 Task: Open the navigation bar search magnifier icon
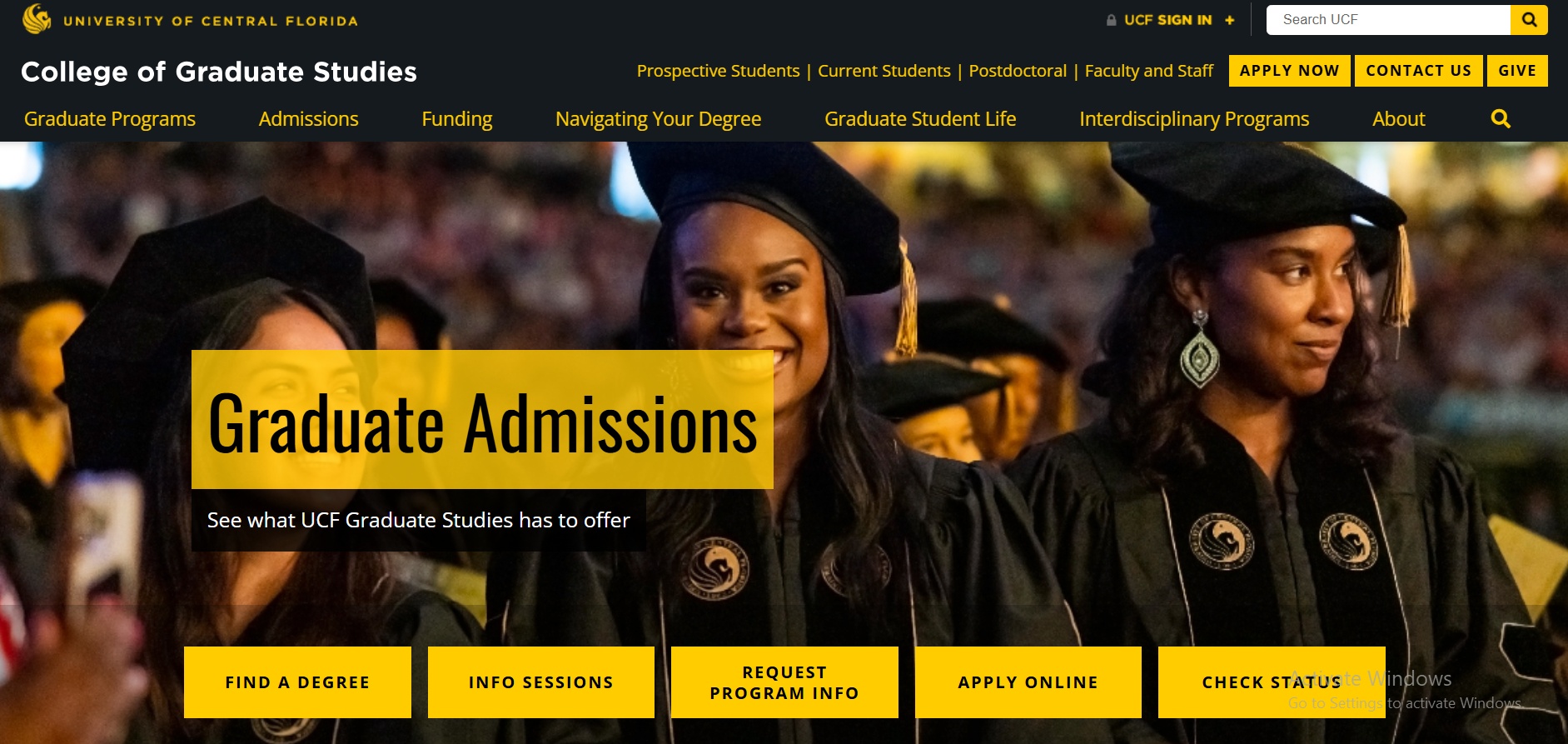(x=1501, y=119)
